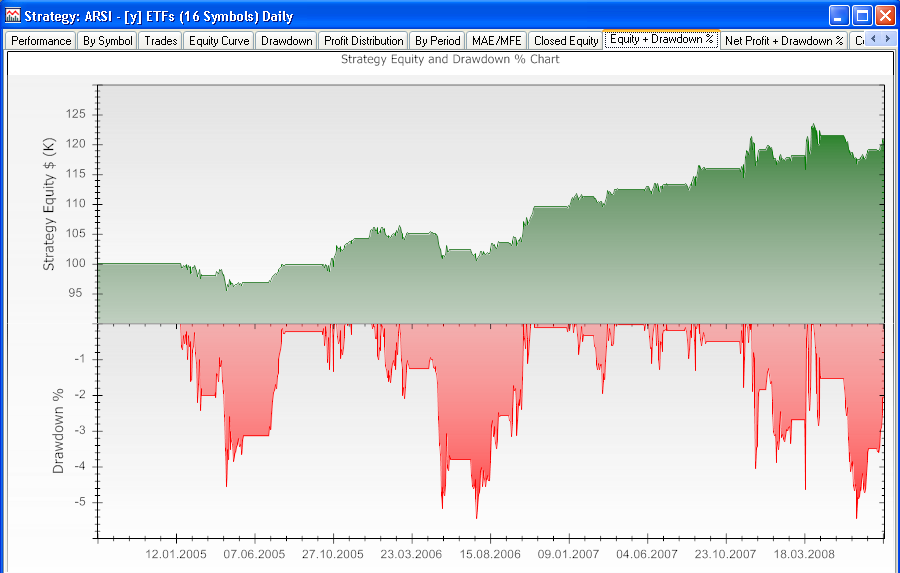Show the Drawdown tab
This screenshot has width=900, height=573.
286,41
